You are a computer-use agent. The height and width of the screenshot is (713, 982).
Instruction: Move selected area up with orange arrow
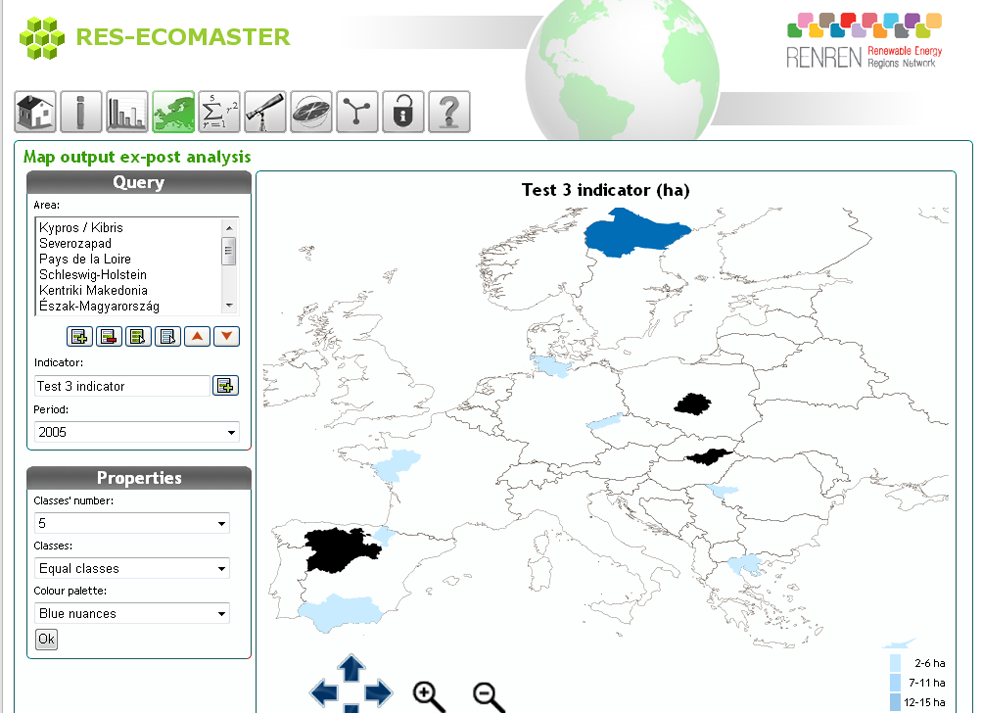click(x=197, y=336)
